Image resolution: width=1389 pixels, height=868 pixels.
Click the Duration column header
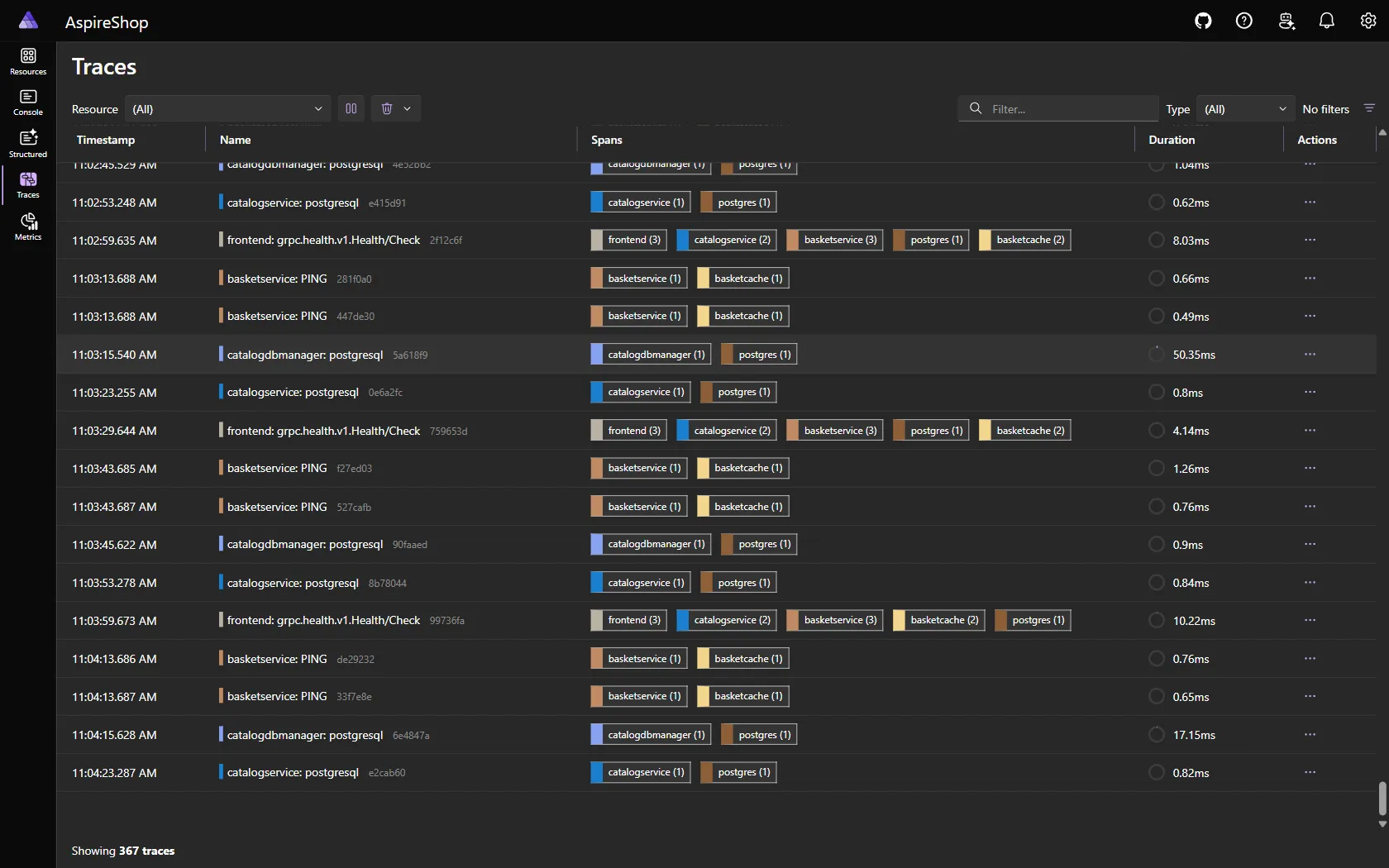[1172, 140]
